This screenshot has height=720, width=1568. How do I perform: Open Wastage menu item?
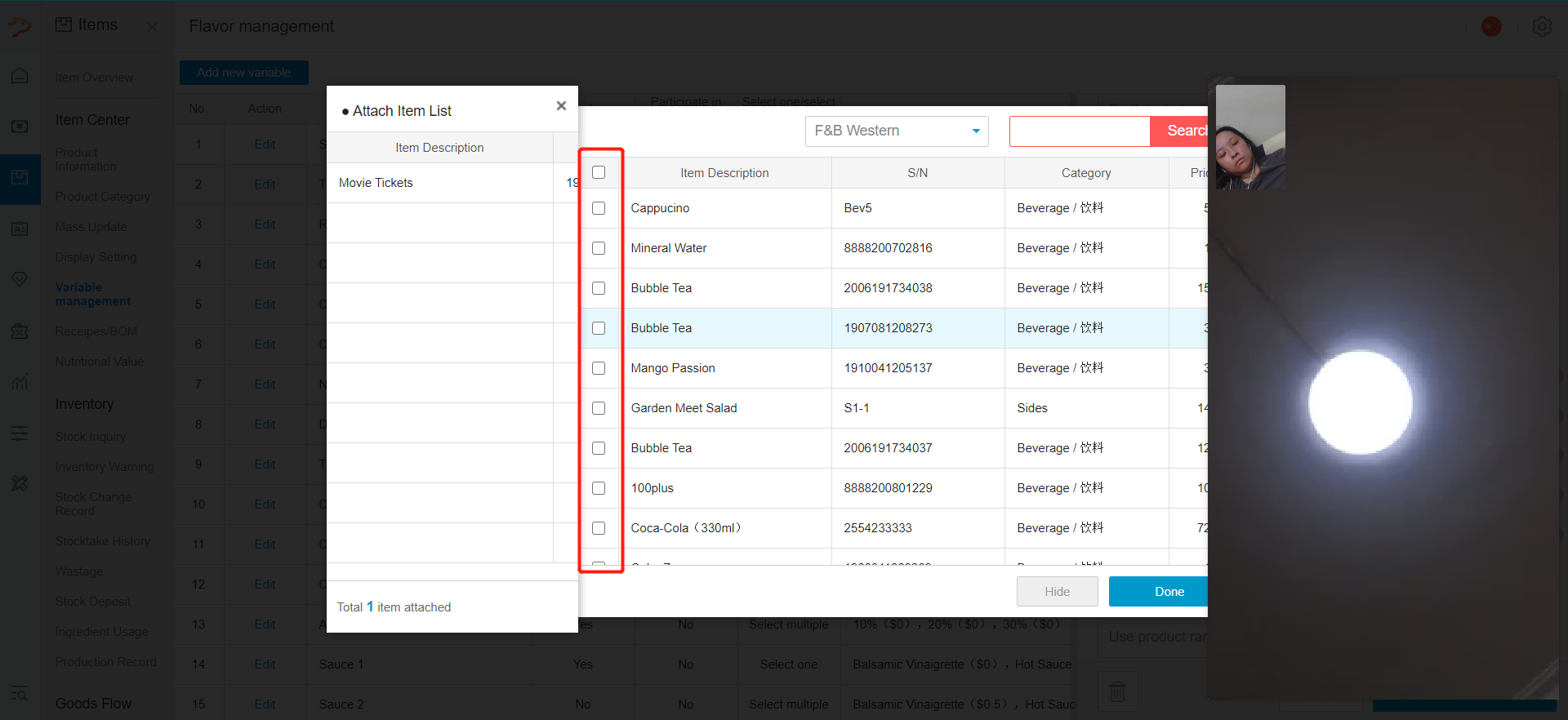(x=79, y=571)
